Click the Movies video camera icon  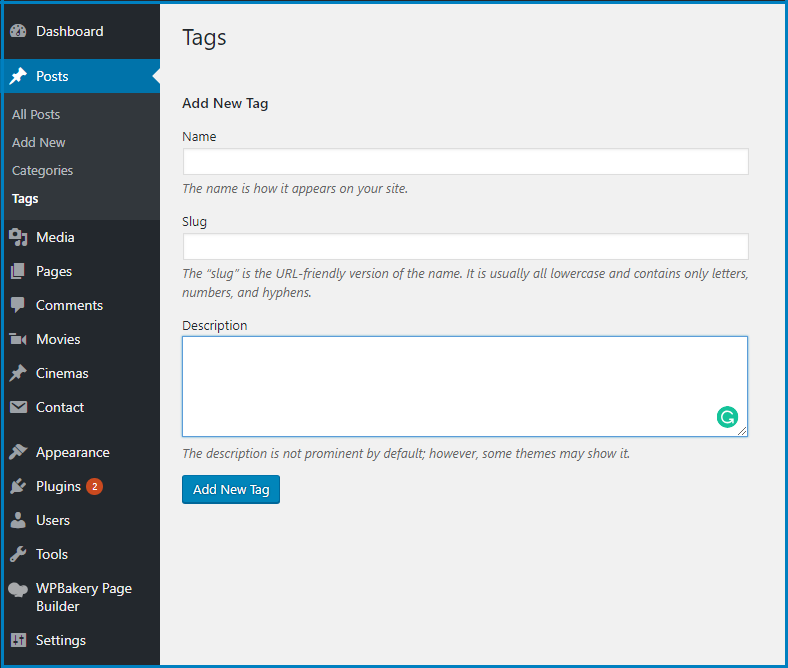point(18,339)
